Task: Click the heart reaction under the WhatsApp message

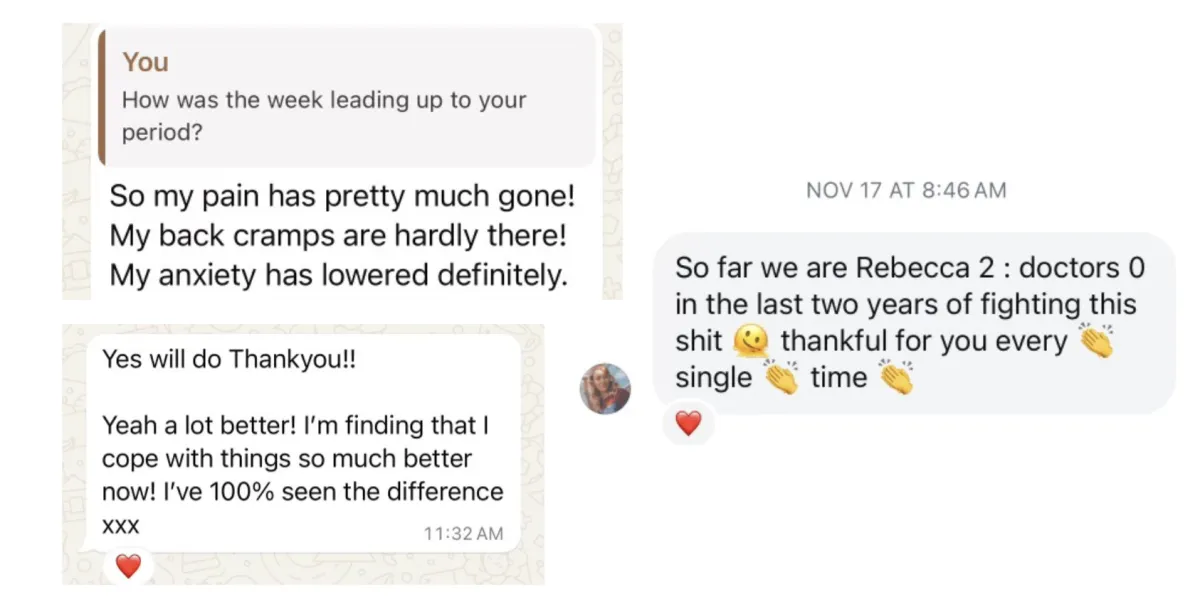Action: click(x=129, y=566)
